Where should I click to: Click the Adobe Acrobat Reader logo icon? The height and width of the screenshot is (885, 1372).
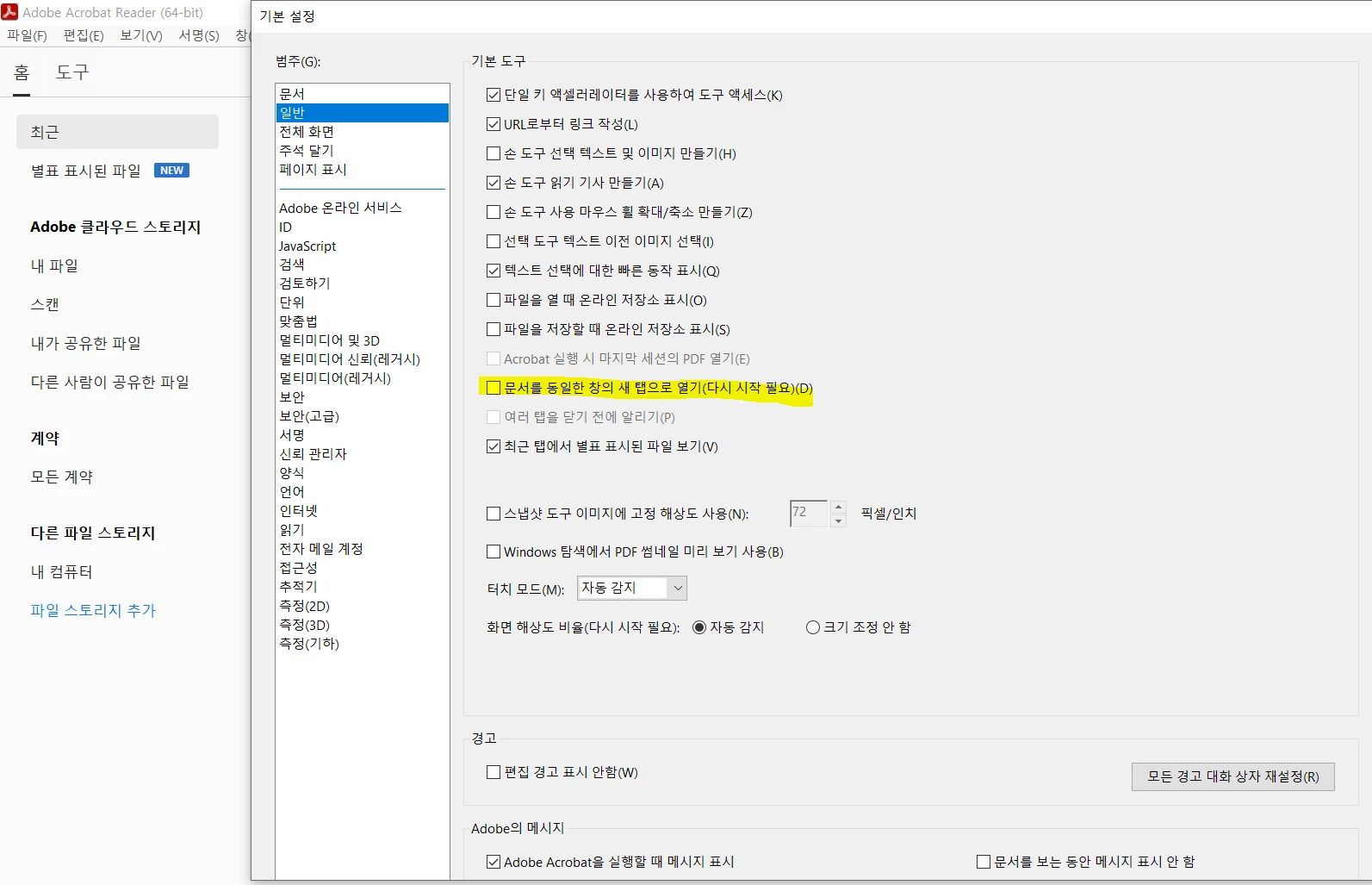(x=9, y=12)
